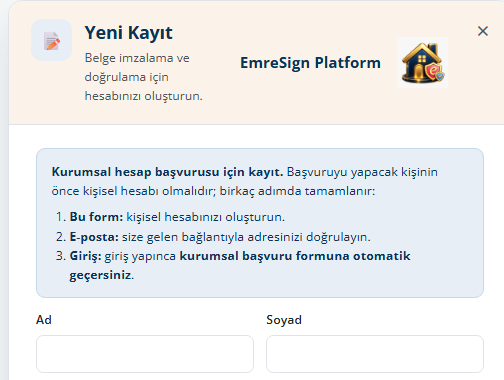This screenshot has width=504, height=380.
Task: Focus the Ad input field
Action: [145, 354]
